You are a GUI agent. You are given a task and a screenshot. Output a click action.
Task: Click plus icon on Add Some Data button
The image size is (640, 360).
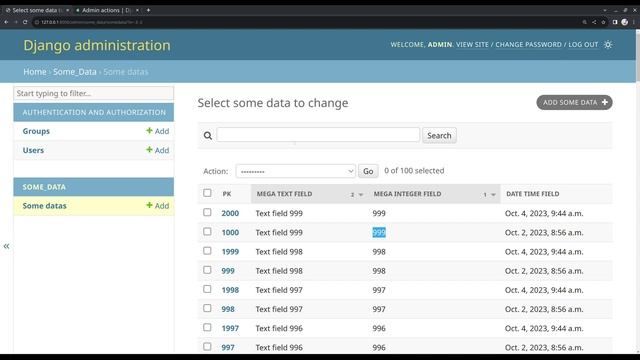[604, 102]
